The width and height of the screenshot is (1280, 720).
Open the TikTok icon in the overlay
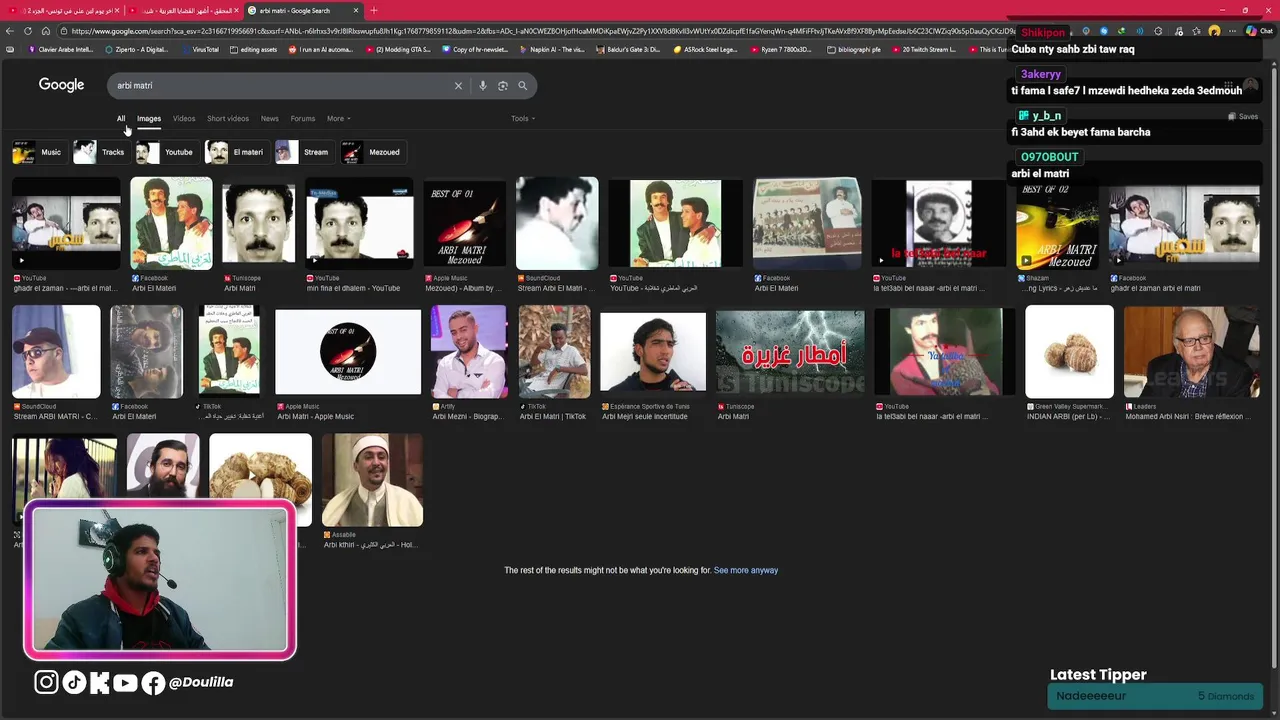[74, 682]
